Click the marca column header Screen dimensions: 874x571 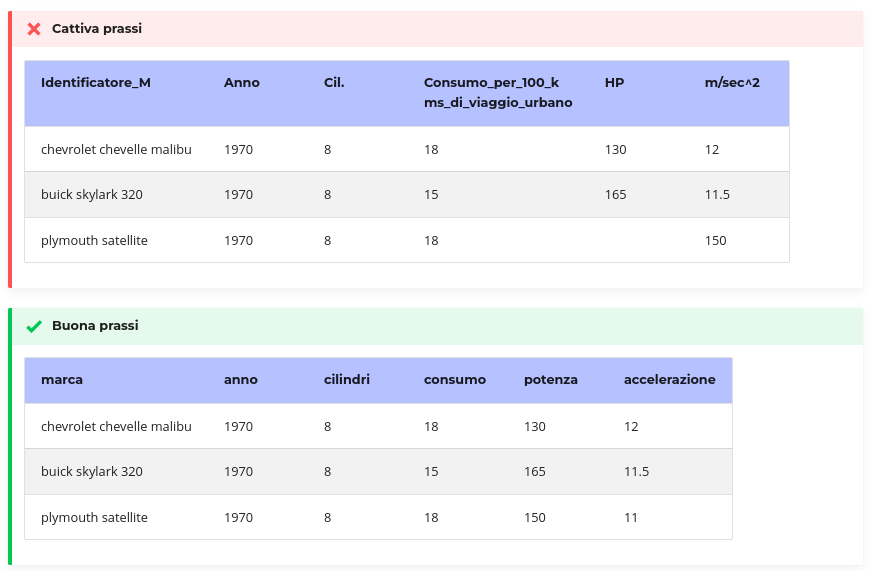point(62,380)
